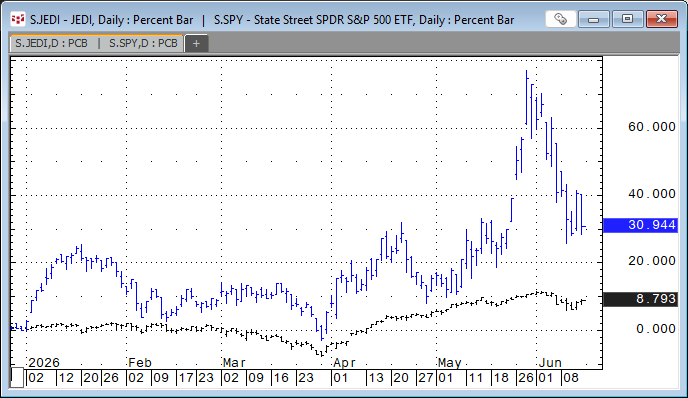Click the date 17 on the time axis
The height and width of the screenshot is (398, 688).
186,378
